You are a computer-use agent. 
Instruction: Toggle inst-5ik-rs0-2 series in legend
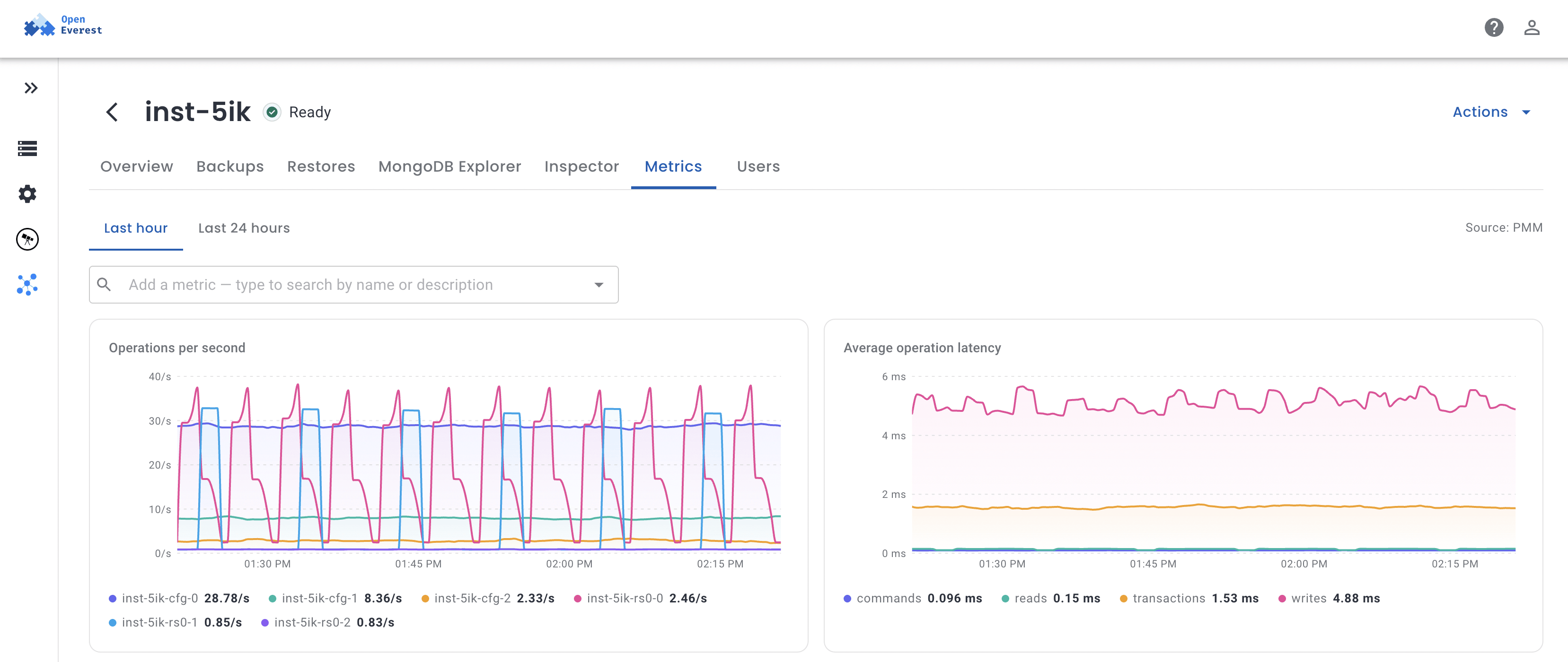tap(327, 622)
